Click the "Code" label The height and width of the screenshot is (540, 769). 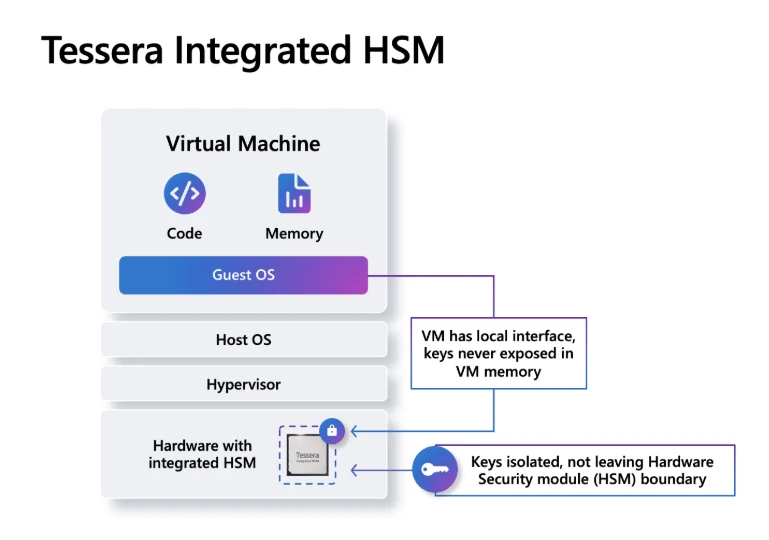(x=184, y=233)
